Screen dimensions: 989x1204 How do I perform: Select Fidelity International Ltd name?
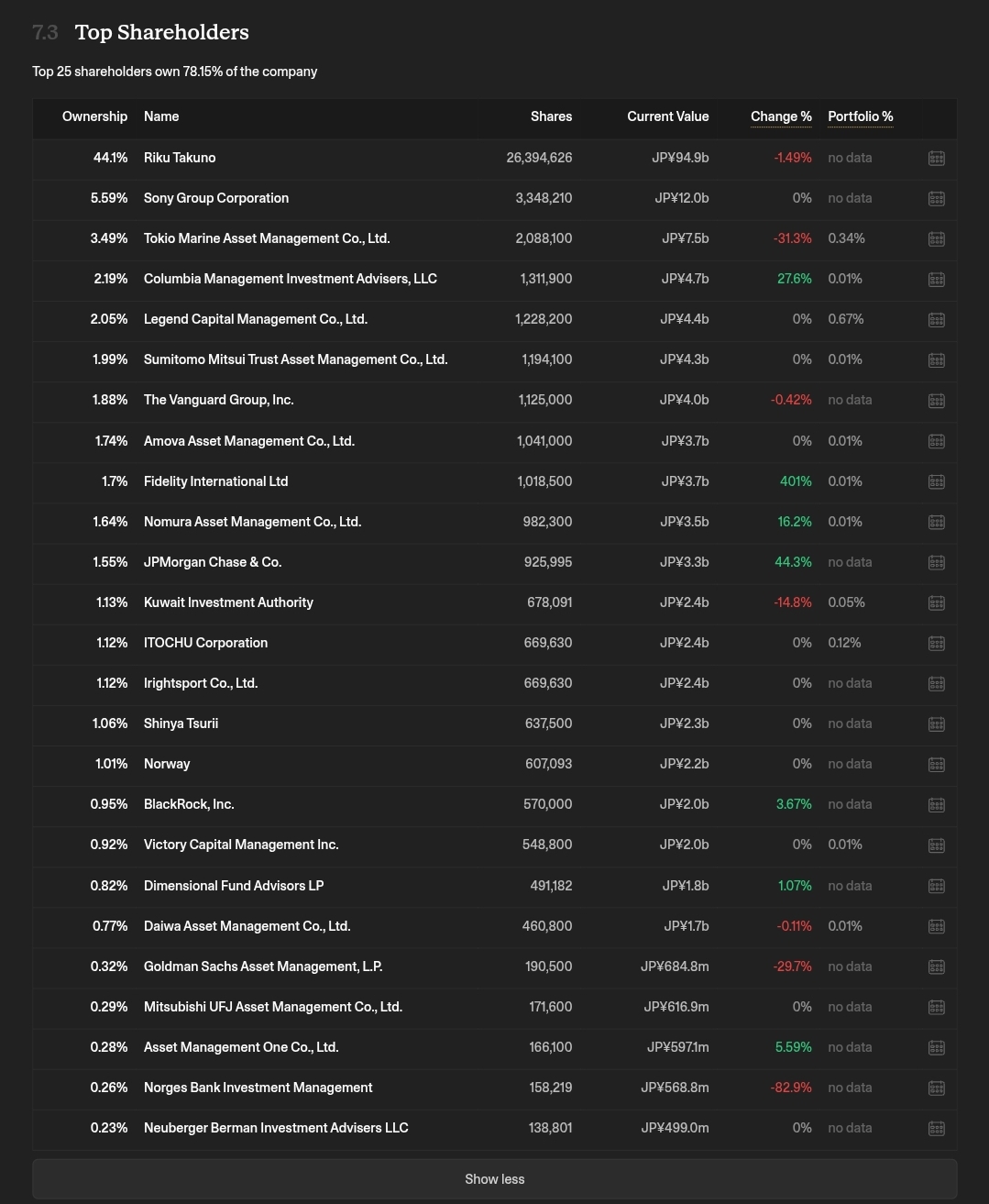(x=216, y=481)
